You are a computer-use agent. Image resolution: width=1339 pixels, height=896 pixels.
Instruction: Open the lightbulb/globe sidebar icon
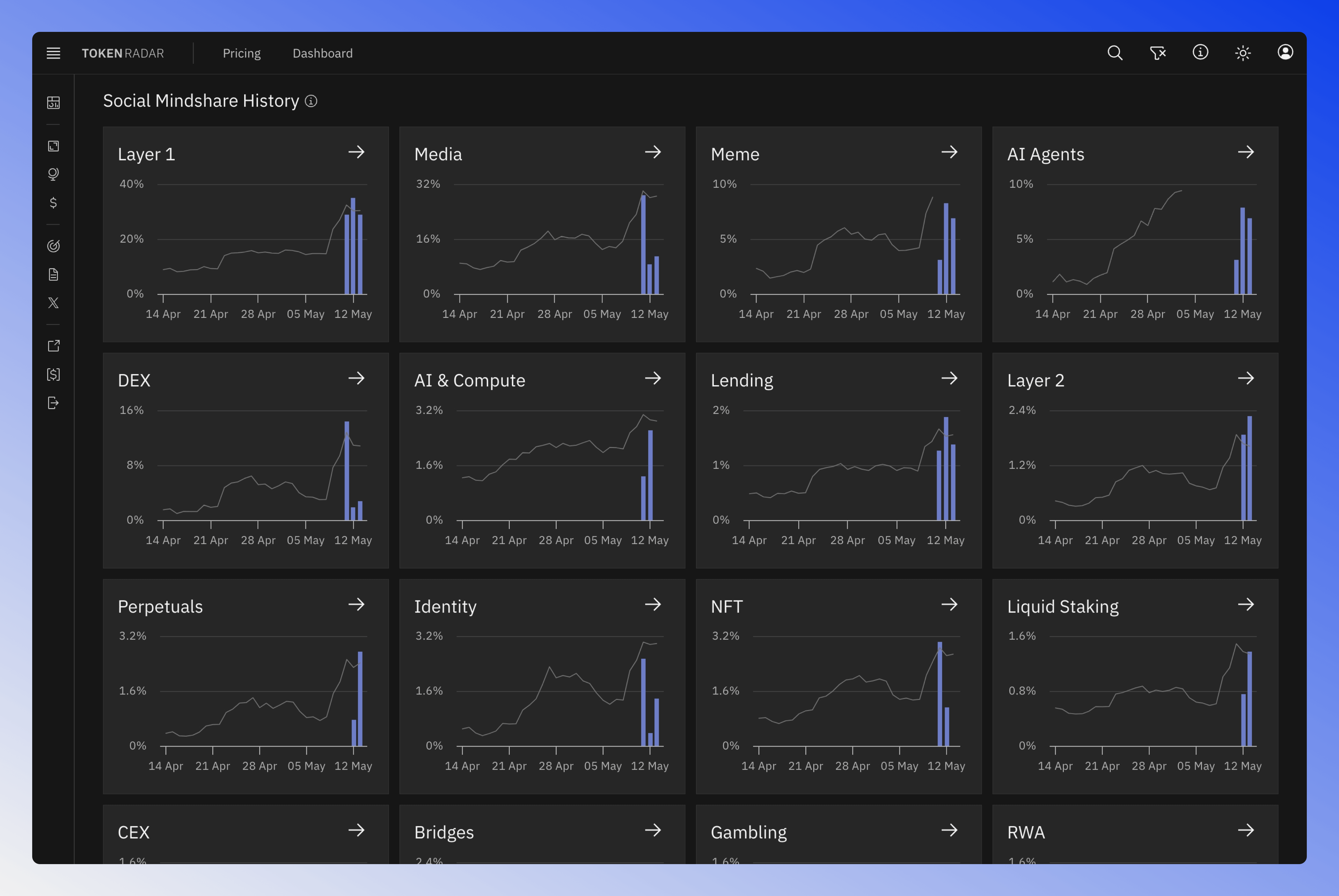point(53,174)
